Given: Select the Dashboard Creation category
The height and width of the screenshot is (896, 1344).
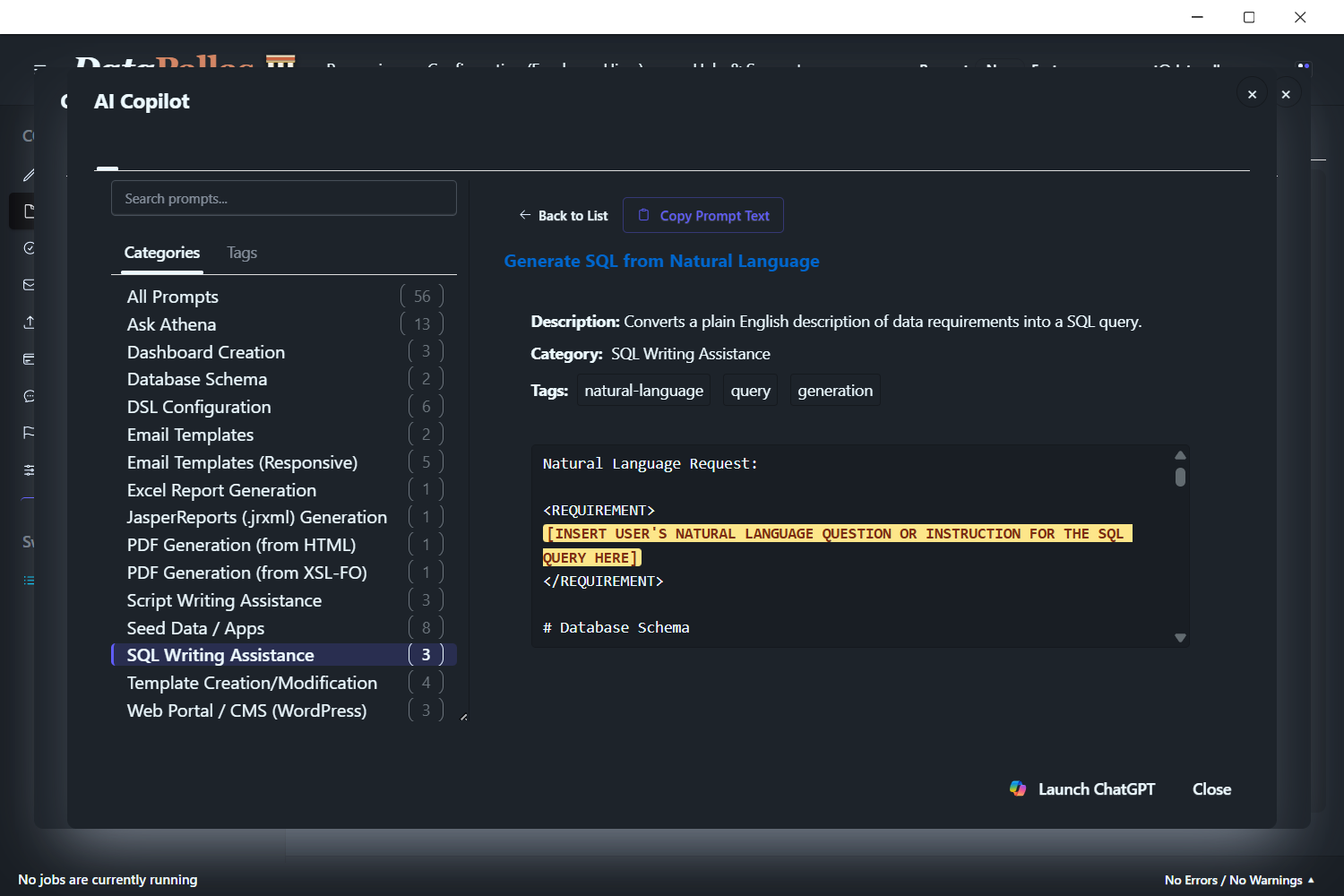Looking at the screenshot, I should [284, 352].
